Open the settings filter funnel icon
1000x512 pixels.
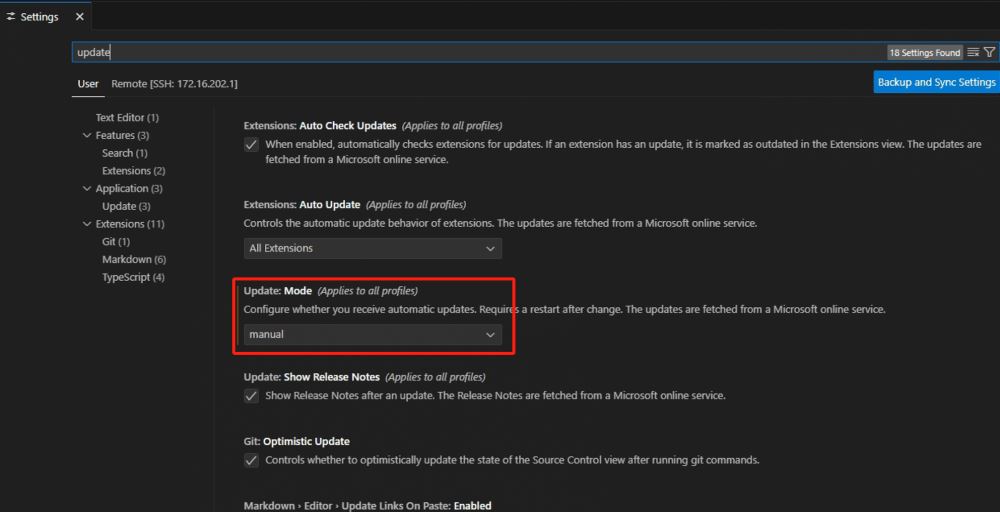pyautogui.click(x=989, y=52)
